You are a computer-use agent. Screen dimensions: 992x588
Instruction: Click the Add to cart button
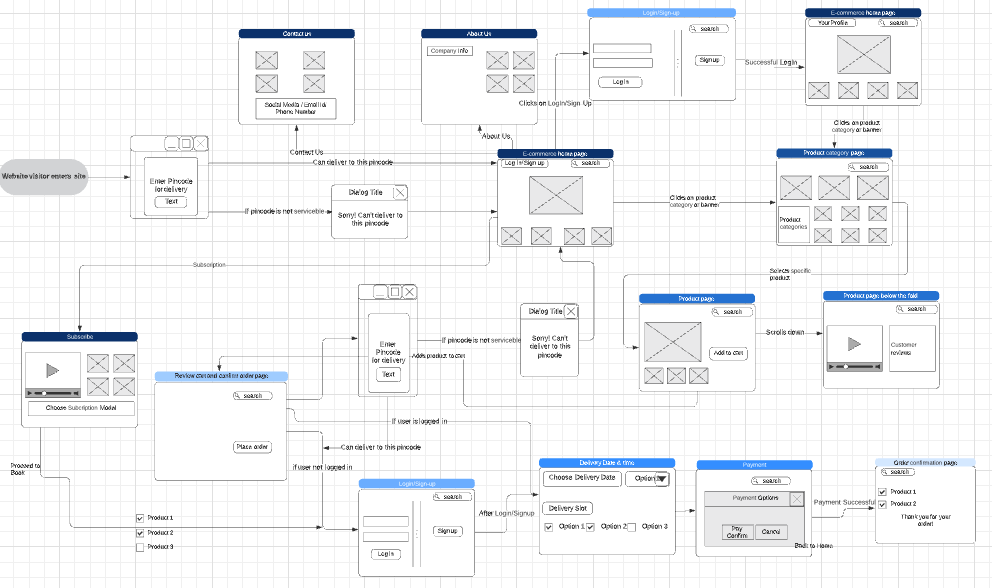[728, 353]
